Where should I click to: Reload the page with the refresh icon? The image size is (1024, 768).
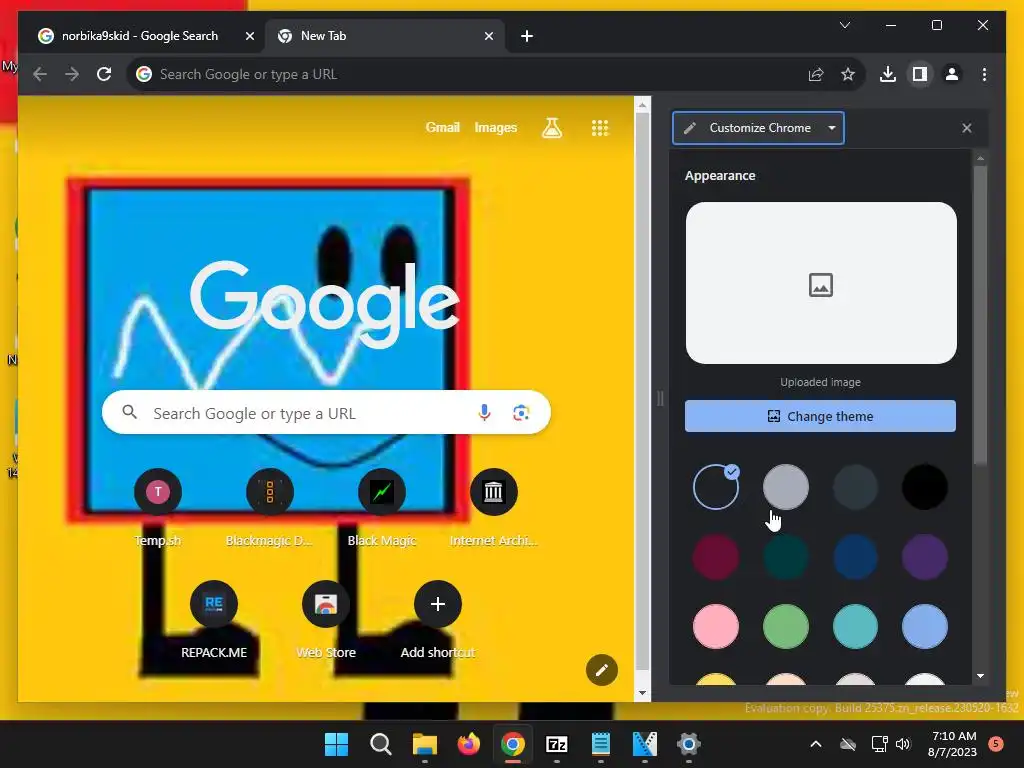pyautogui.click(x=104, y=74)
